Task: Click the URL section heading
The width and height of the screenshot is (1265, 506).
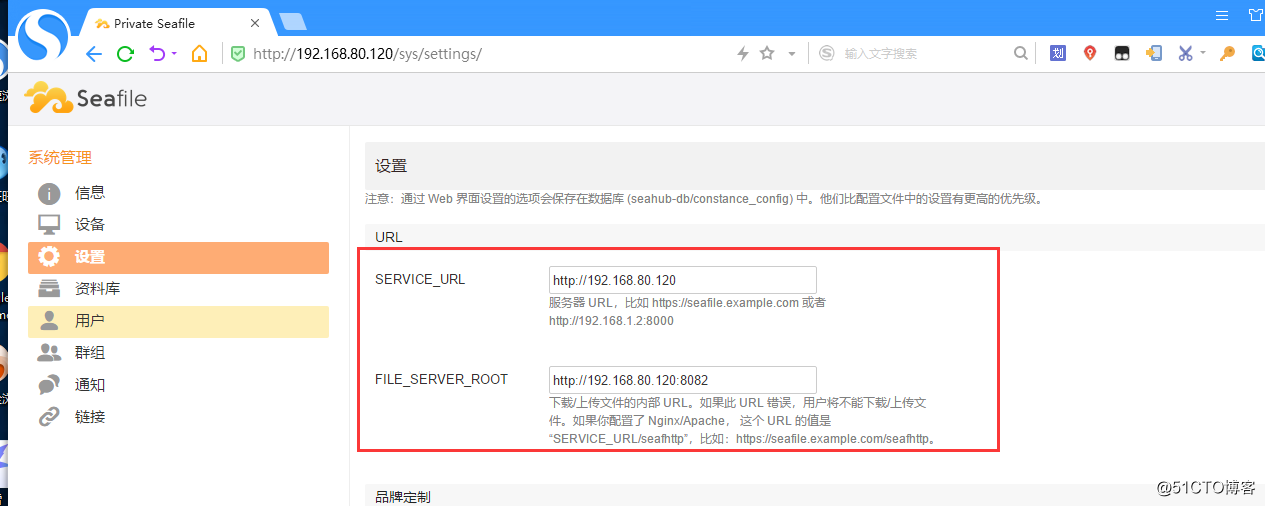Action: click(x=388, y=237)
